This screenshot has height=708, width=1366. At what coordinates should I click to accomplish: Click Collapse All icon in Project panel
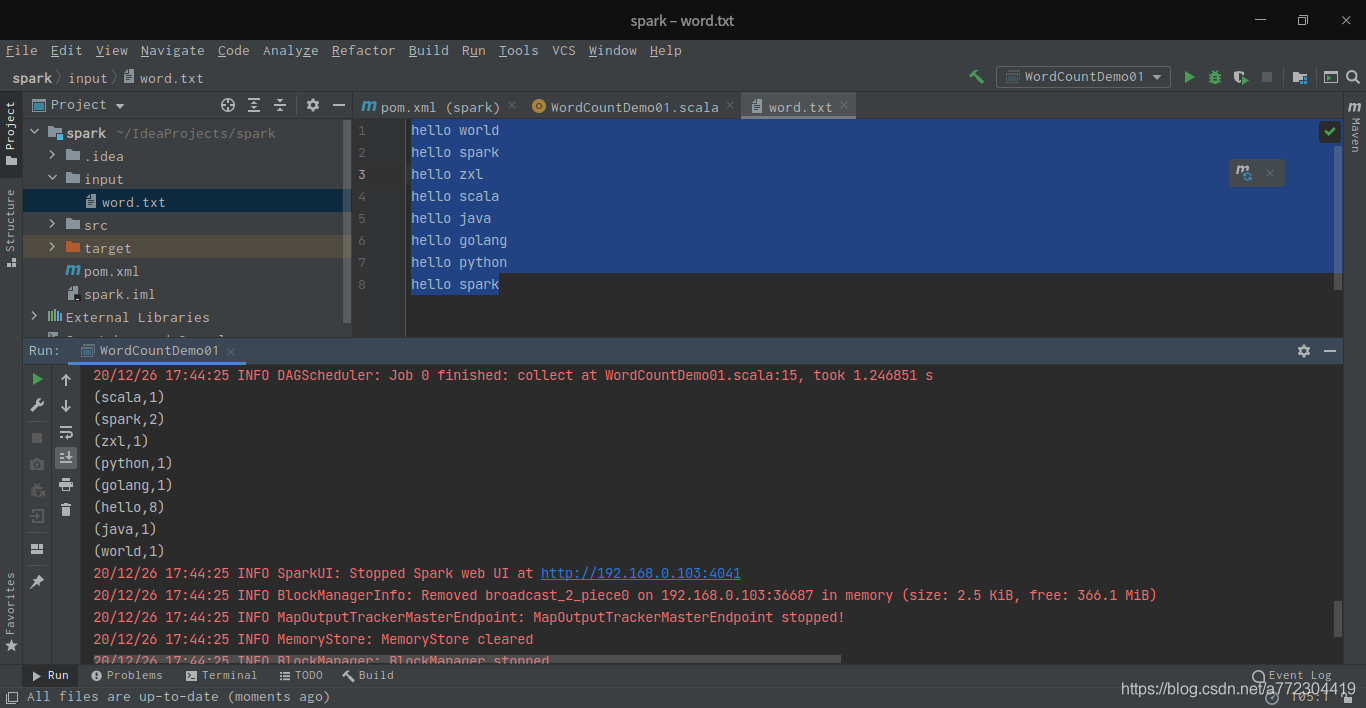(280, 105)
